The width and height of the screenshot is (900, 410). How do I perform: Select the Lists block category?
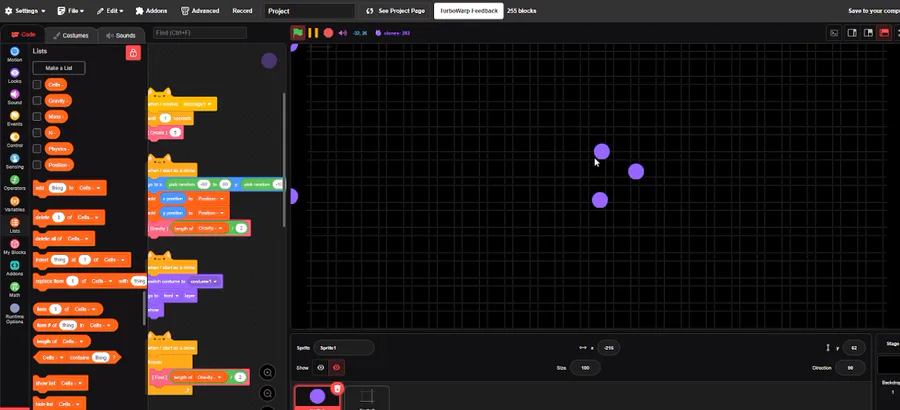[x=14, y=226]
